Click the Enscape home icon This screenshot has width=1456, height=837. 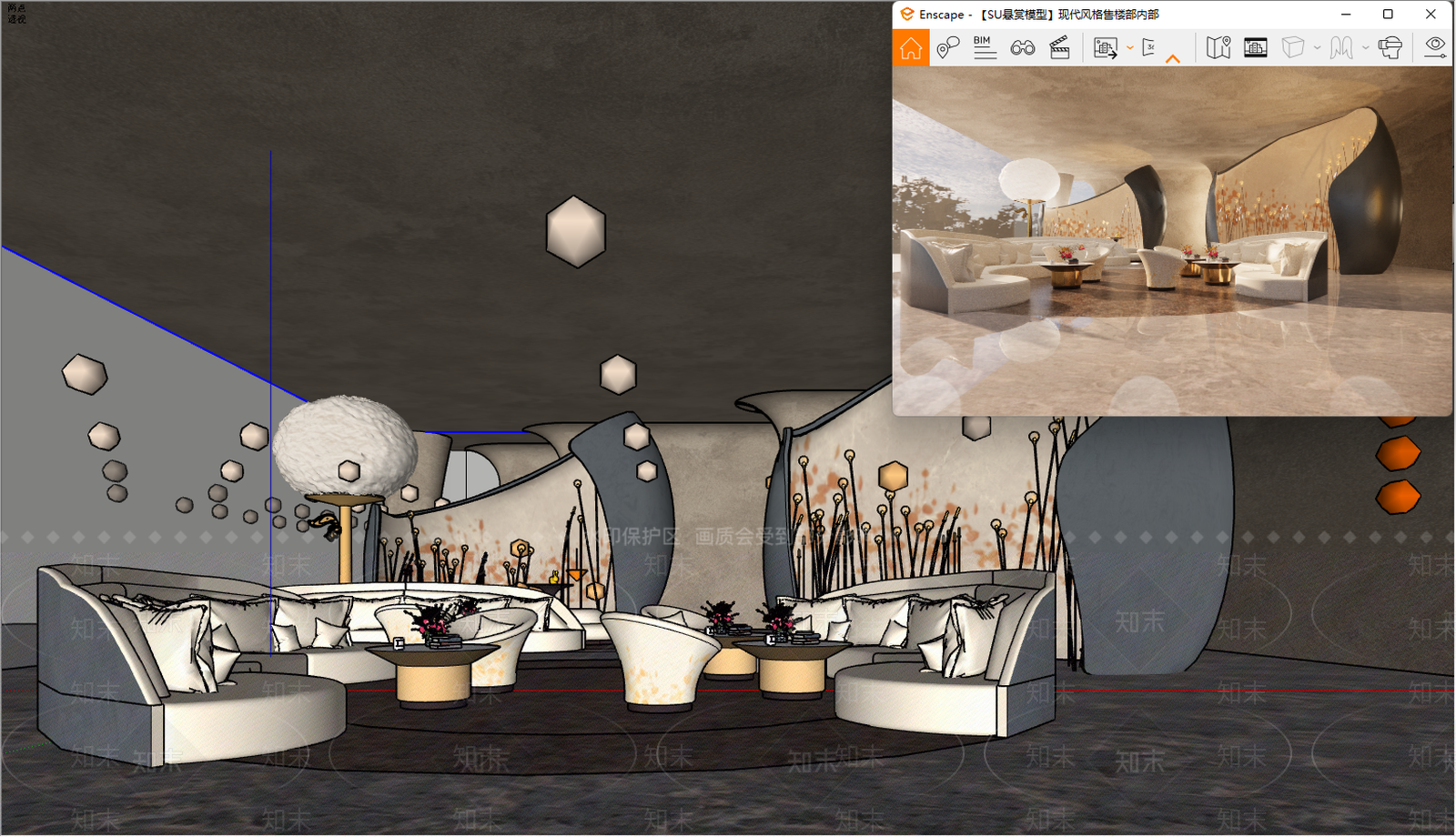tap(911, 48)
